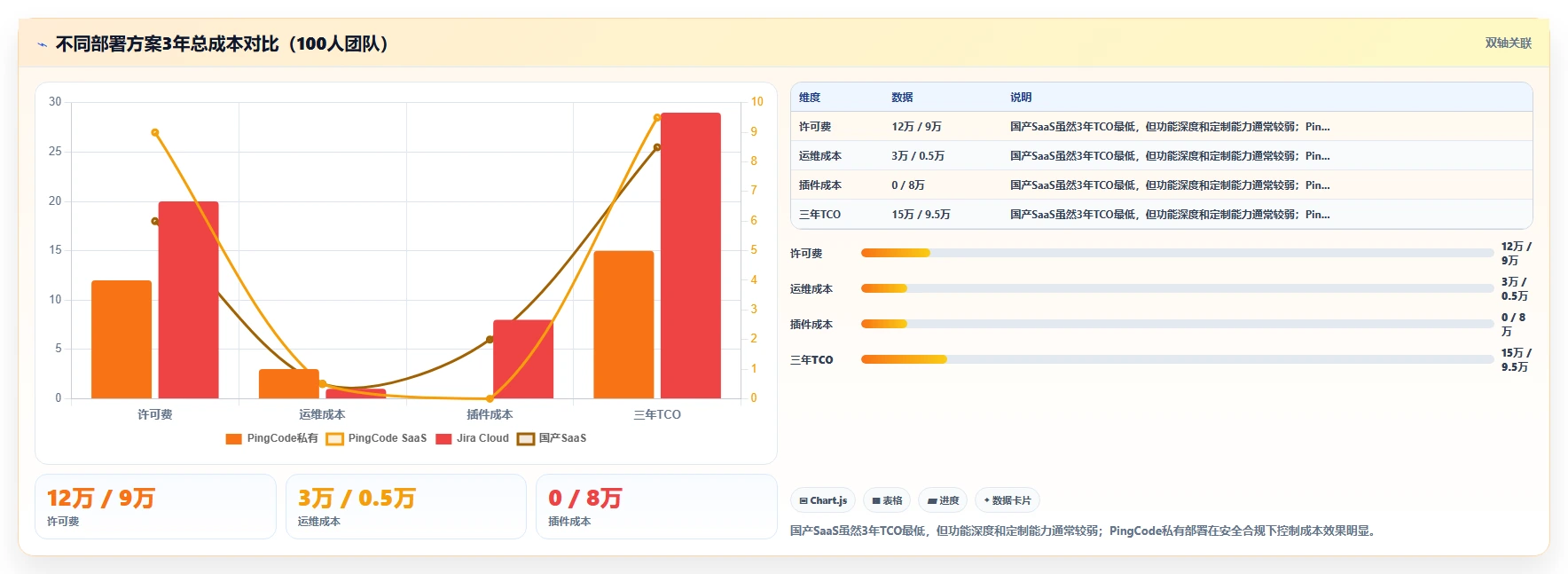Click the 0 / 8万 table value
The image size is (1568, 574).
pyautogui.click(x=908, y=185)
